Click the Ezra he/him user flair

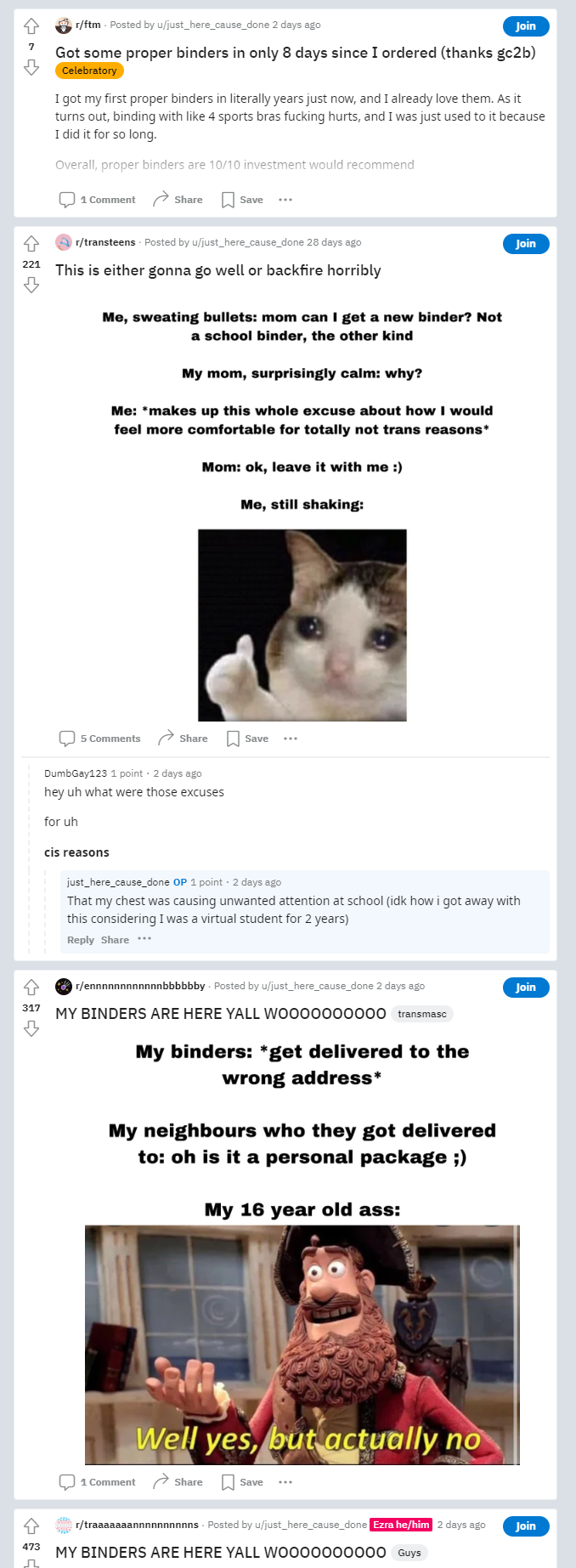[x=401, y=1525]
